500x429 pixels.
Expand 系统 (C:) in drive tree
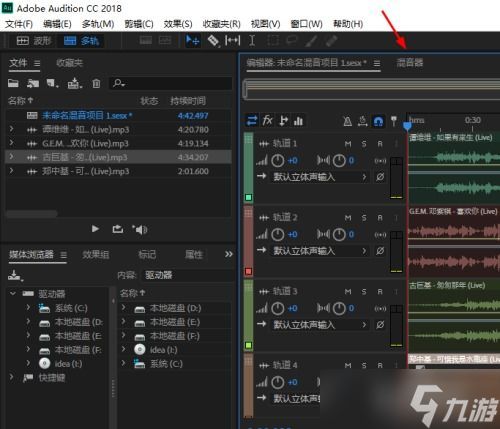tap(28, 307)
